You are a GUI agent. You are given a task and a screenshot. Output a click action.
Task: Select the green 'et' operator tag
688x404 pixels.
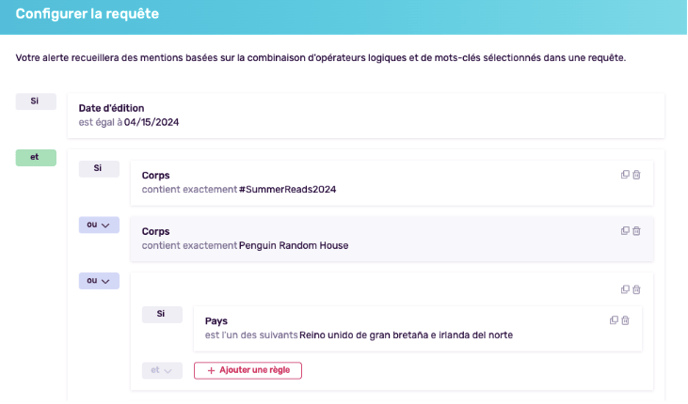(x=36, y=157)
